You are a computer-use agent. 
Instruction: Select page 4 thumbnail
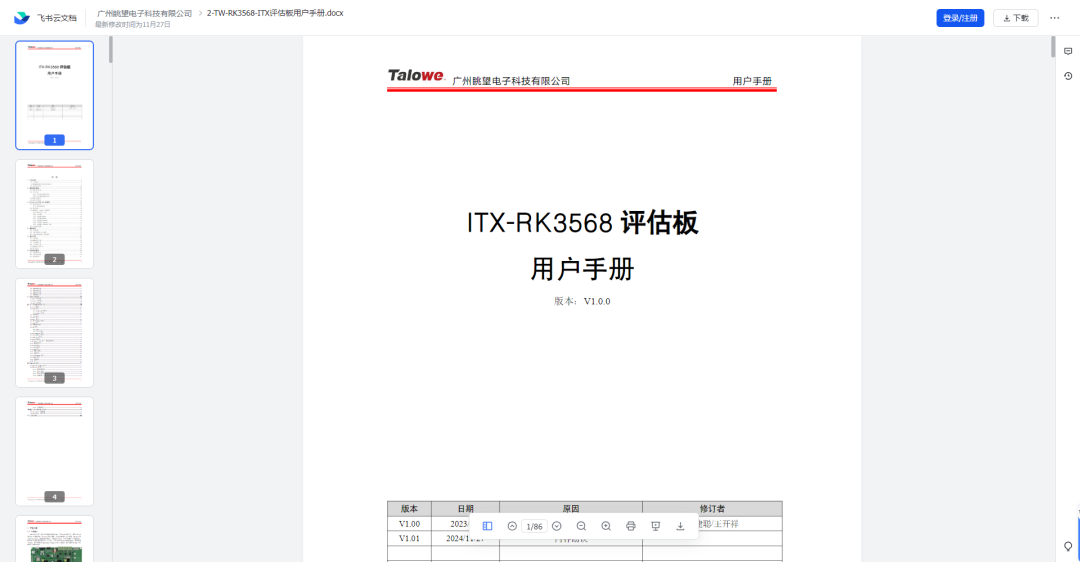coord(54,451)
